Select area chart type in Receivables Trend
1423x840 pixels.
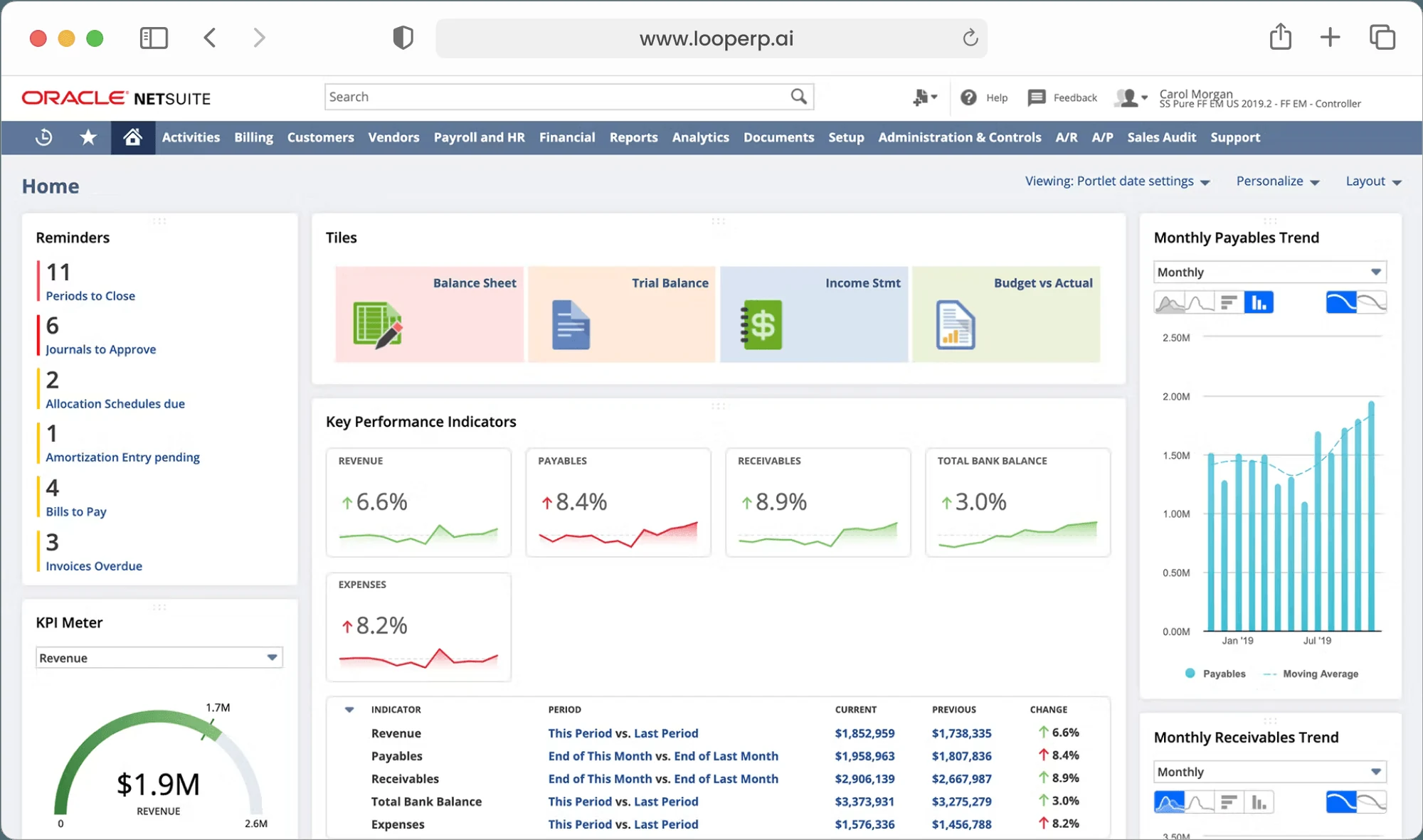pyautogui.click(x=1169, y=802)
